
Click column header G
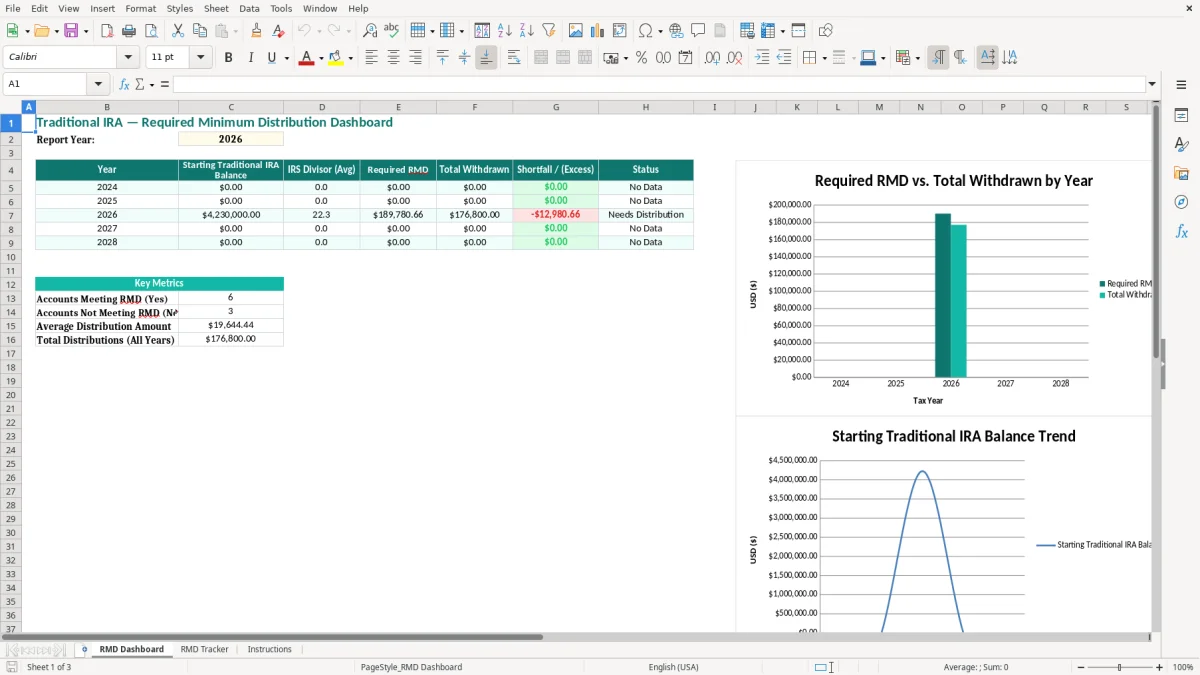(555, 106)
